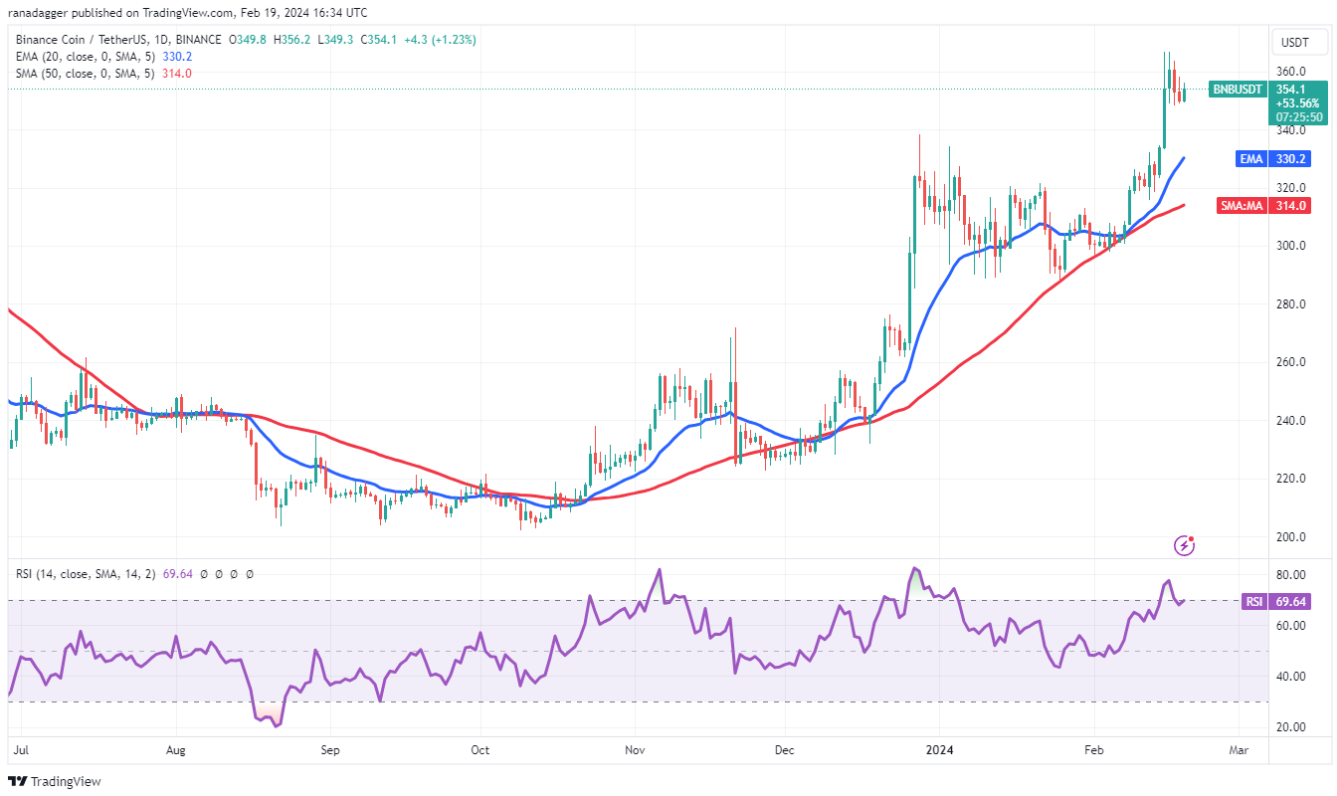The height and width of the screenshot is (796, 1337).
Task: Click the 20.00 RSI axis label
Action: [1290, 727]
